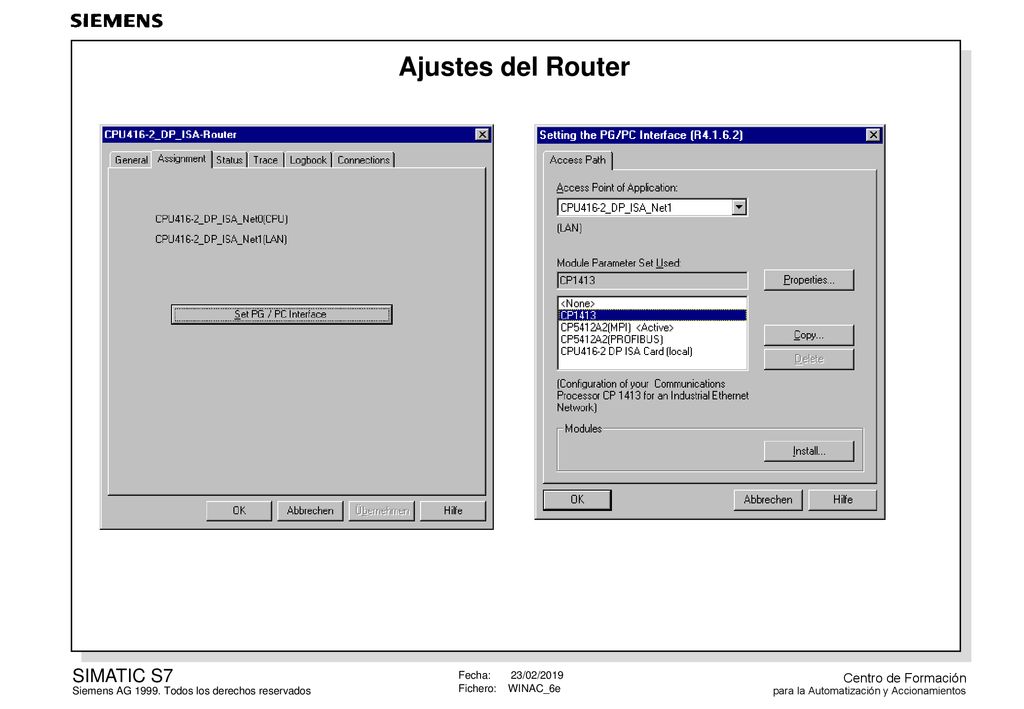Select CPU416-2 DP ISA Card (local)
This screenshot has height=709, width=1024.
tap(652, 351)
